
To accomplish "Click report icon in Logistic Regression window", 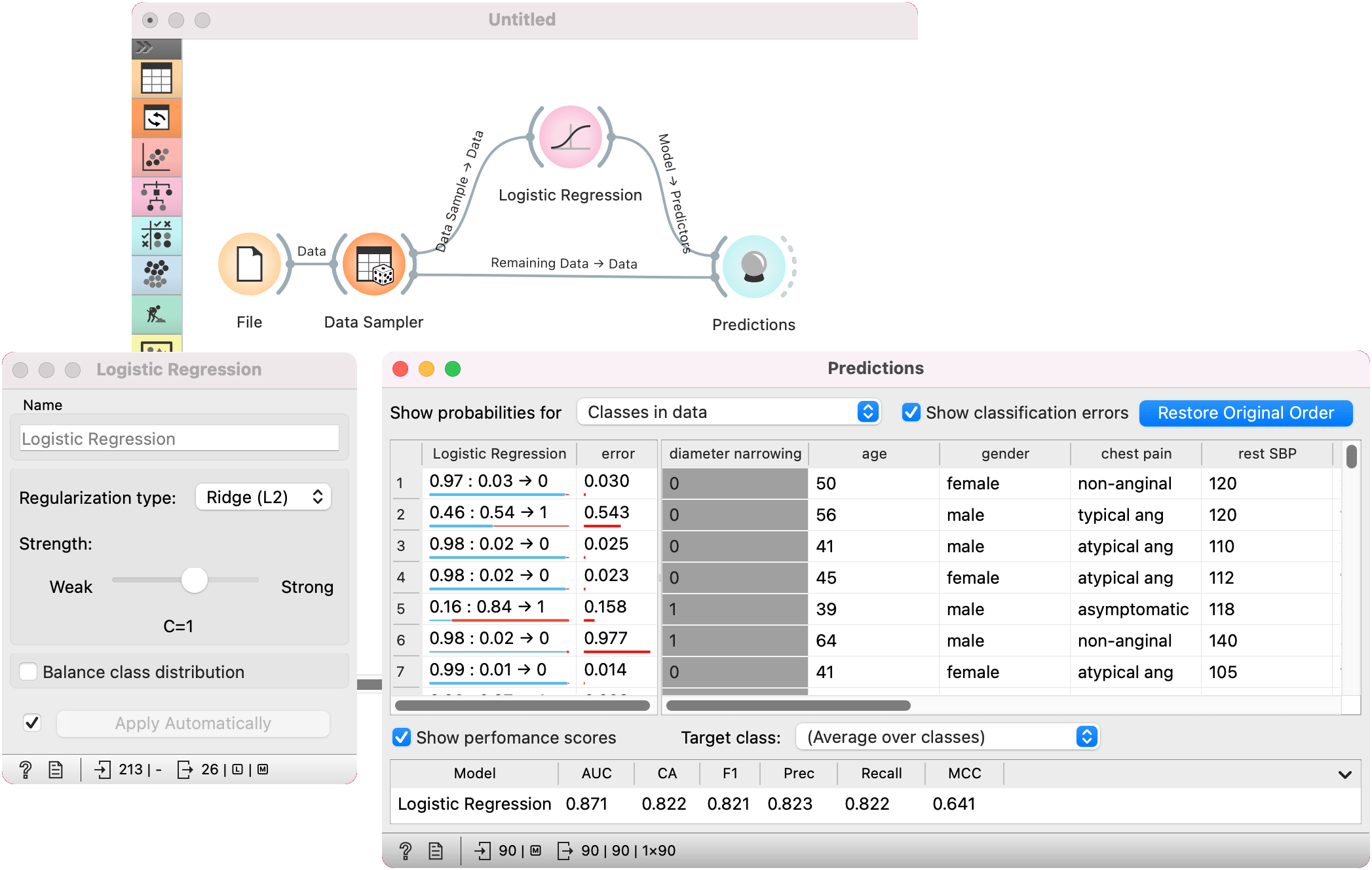I will click(x=56, y=769).
